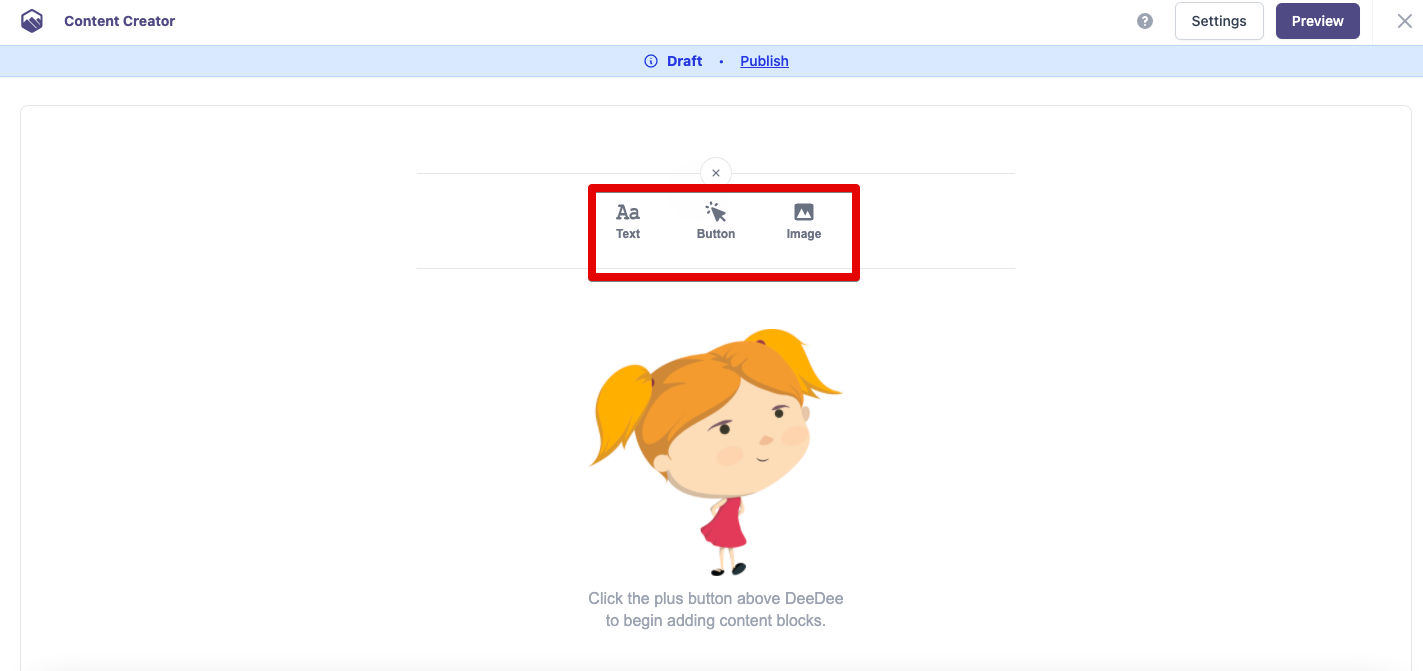Click the app logo in header
The height and width of the screenshot is (671, 1423).
pos(32,21)
